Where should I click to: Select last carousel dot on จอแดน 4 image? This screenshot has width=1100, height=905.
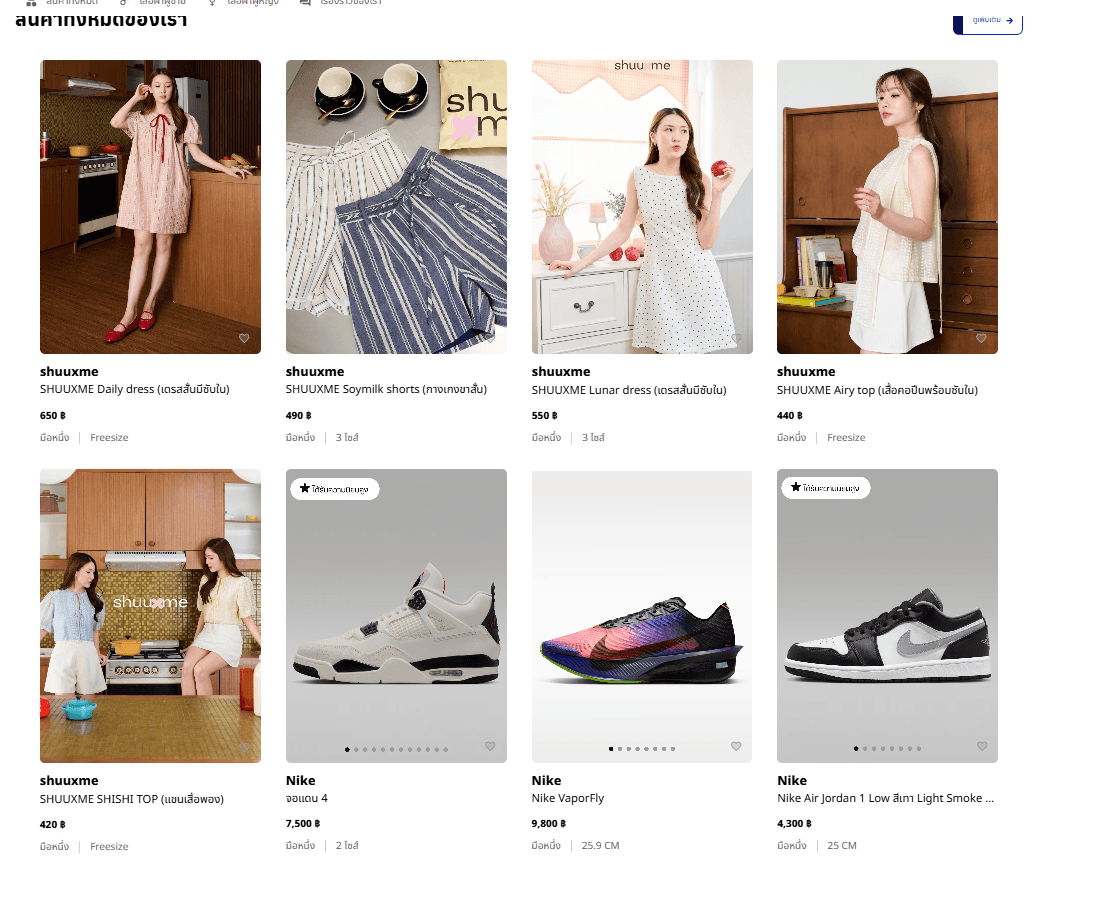(x=445, y=750)
